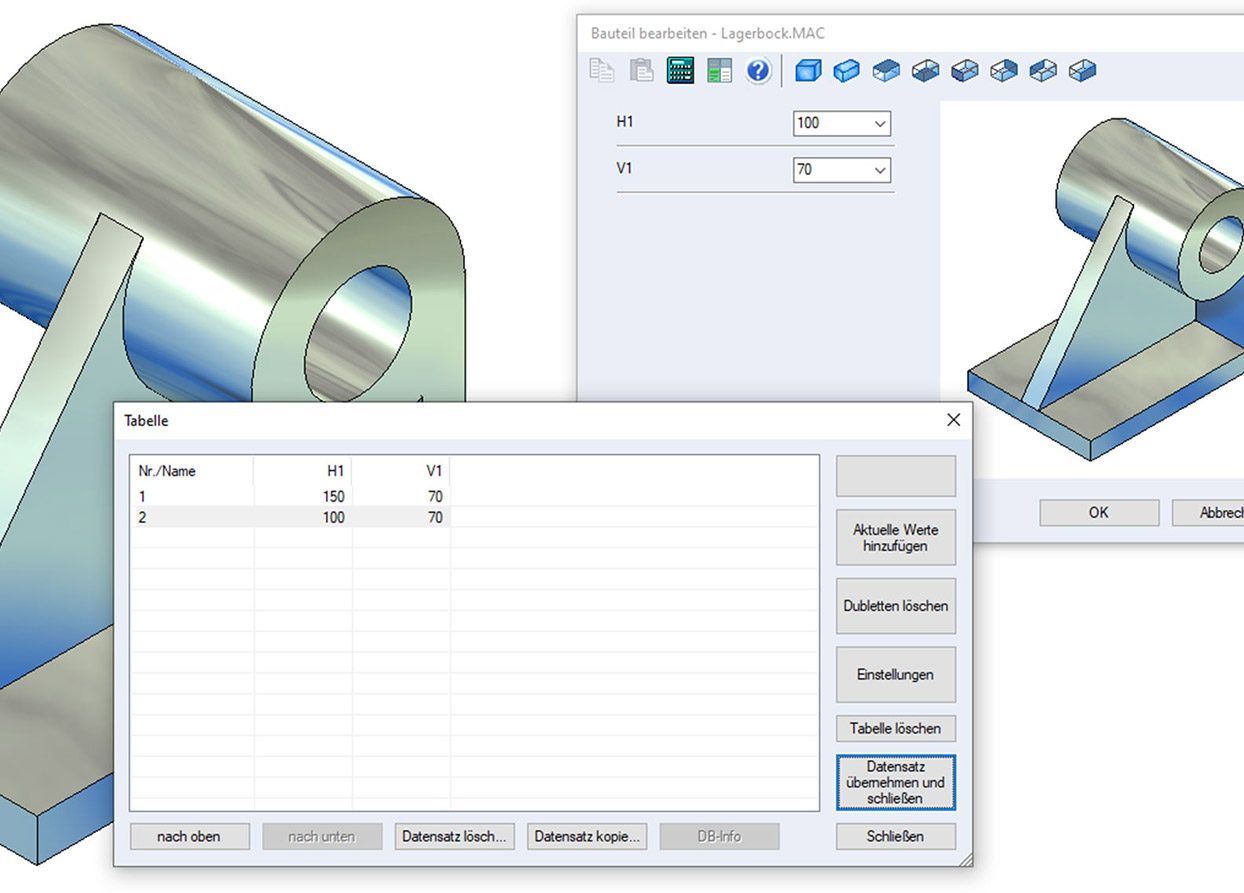Open the table icon with green cells
The image size is (1244, 893).
(719, 70)
